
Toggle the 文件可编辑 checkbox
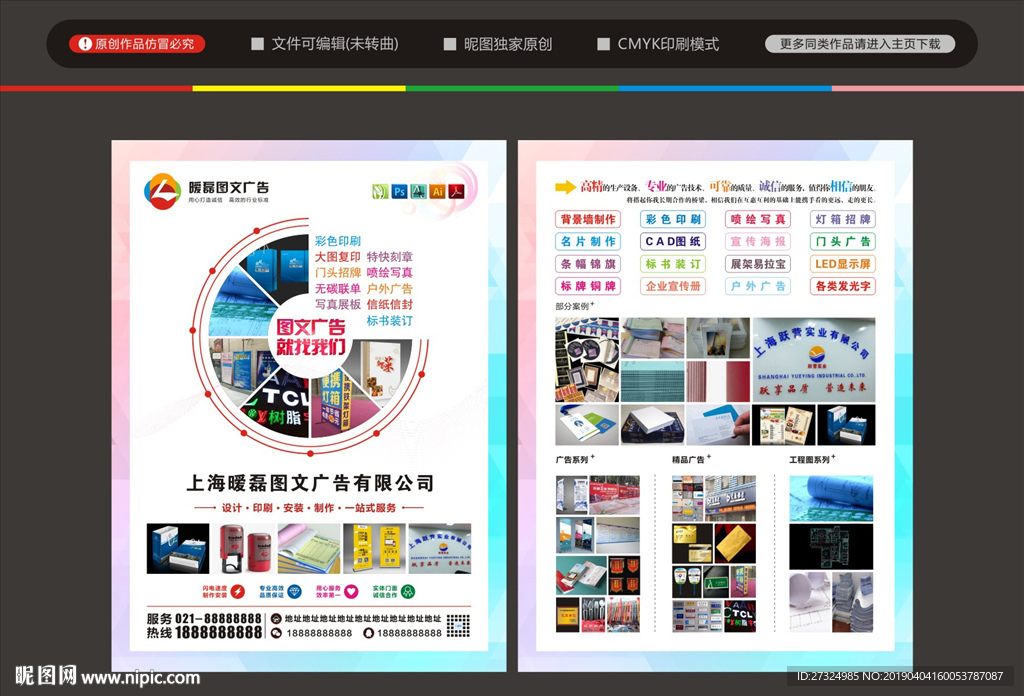pos(257,44)
